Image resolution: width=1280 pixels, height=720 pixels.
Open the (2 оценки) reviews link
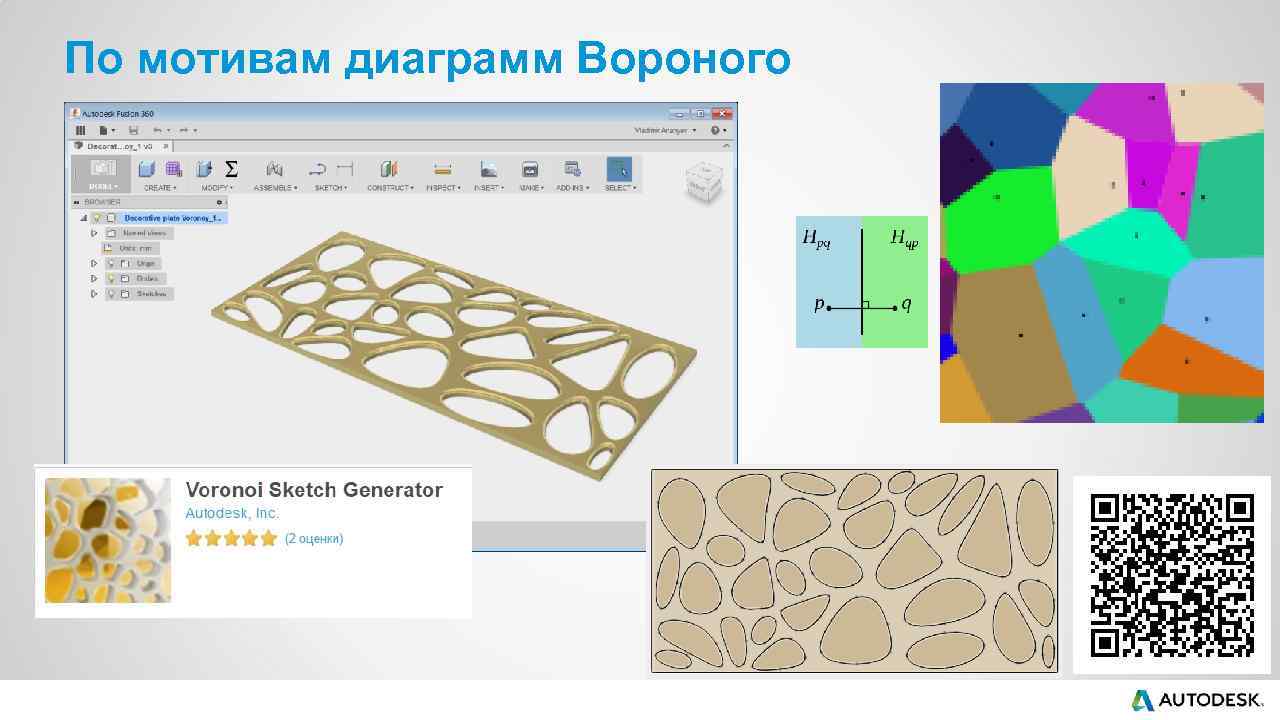314,538
